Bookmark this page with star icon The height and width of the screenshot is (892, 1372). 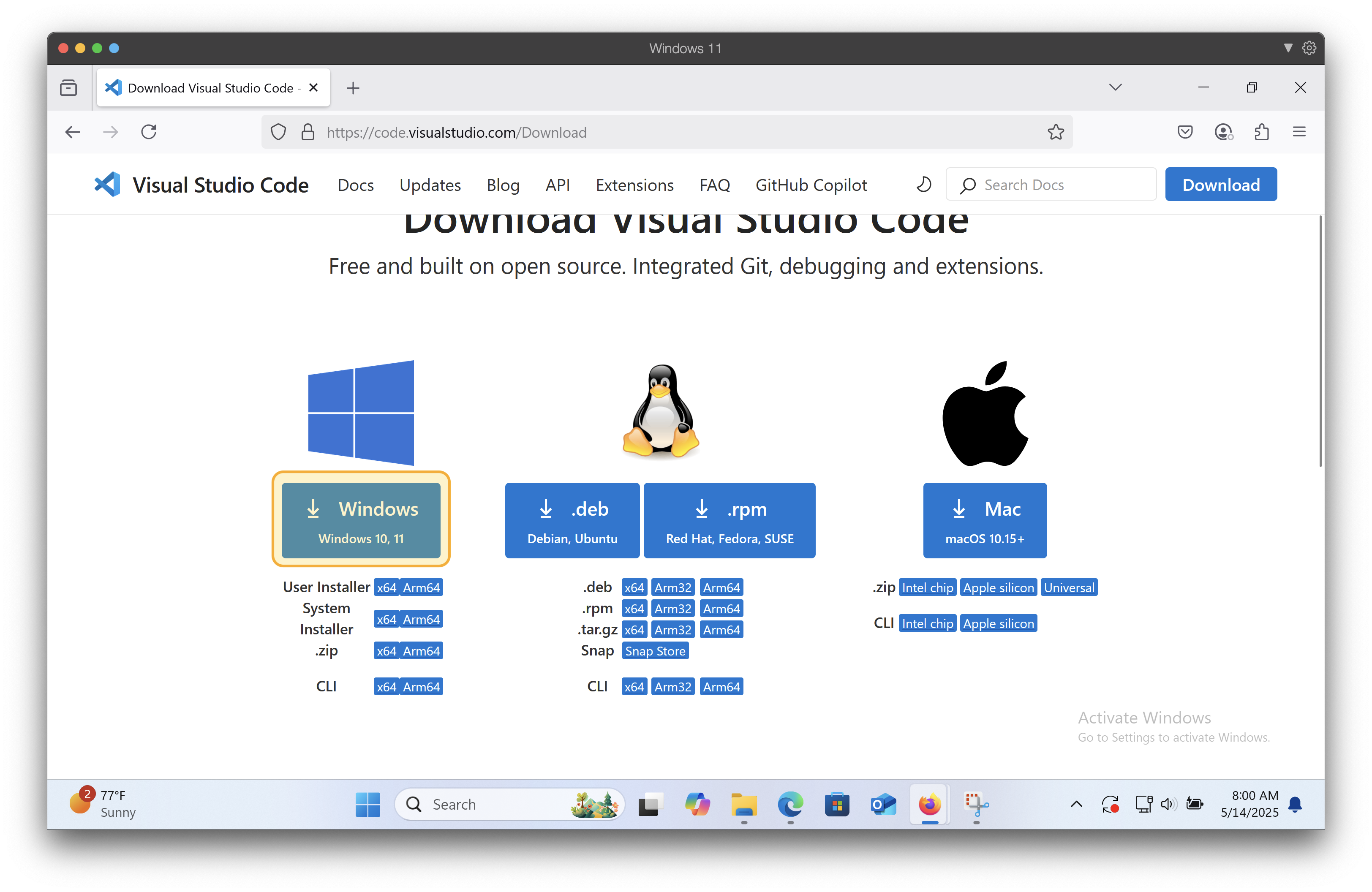[x=1056, y=132]
